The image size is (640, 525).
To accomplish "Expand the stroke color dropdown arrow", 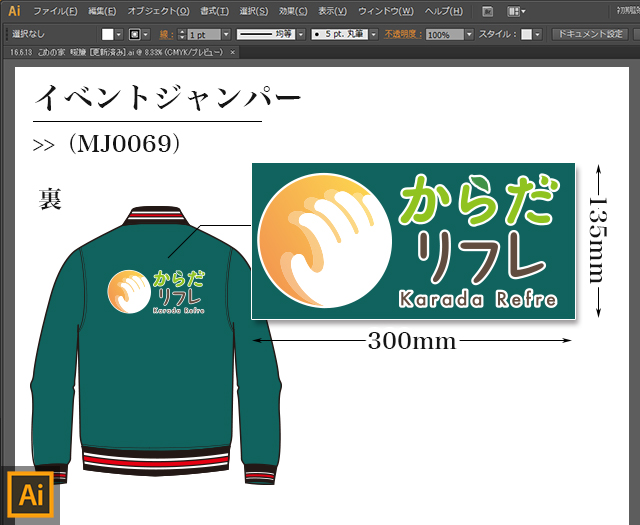I will (x=146, y=35).
